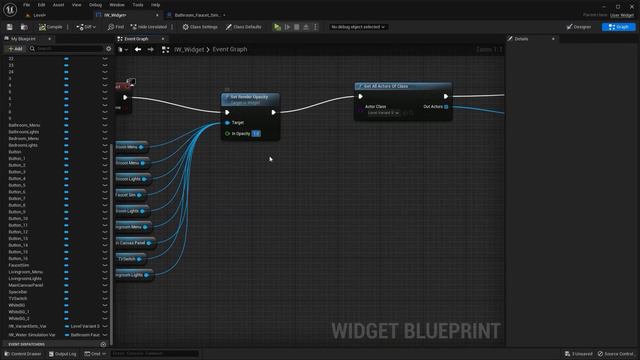
Task: Click the Add button in My Blueprint
Action: tap(16, 49)
